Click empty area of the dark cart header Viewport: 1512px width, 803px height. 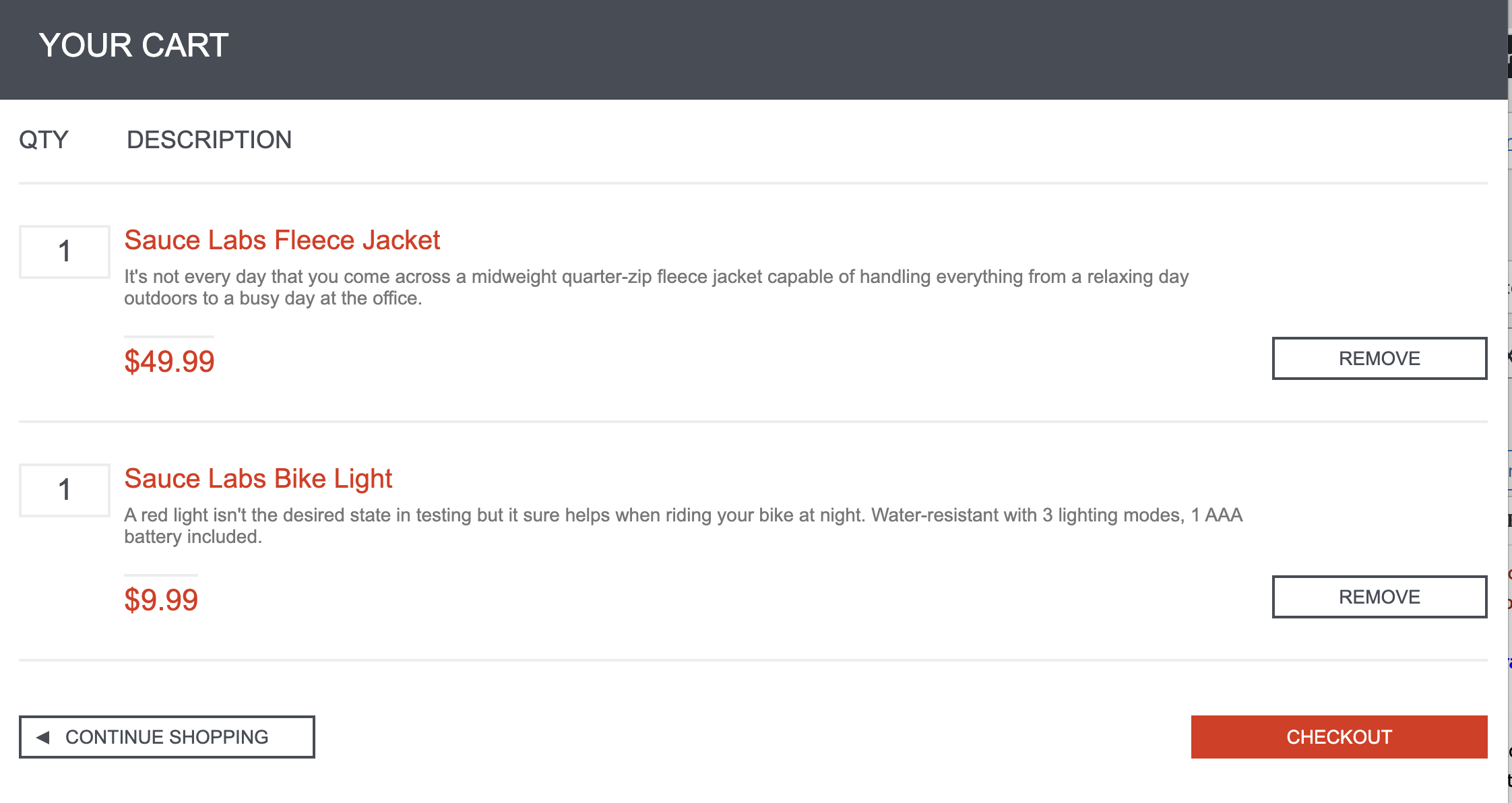[x=809, y=49]
